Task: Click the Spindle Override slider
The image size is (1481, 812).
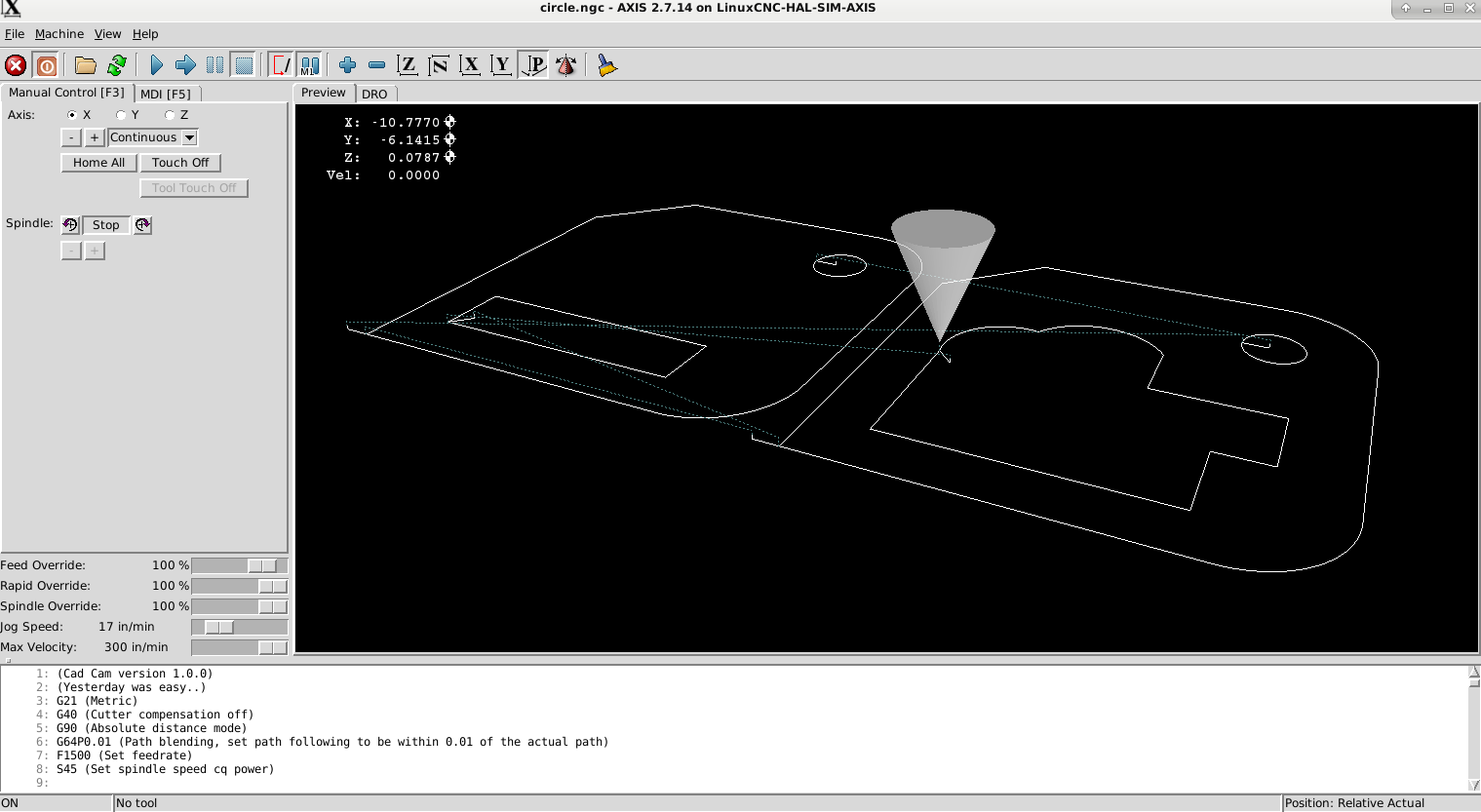Action: point(240,606)
